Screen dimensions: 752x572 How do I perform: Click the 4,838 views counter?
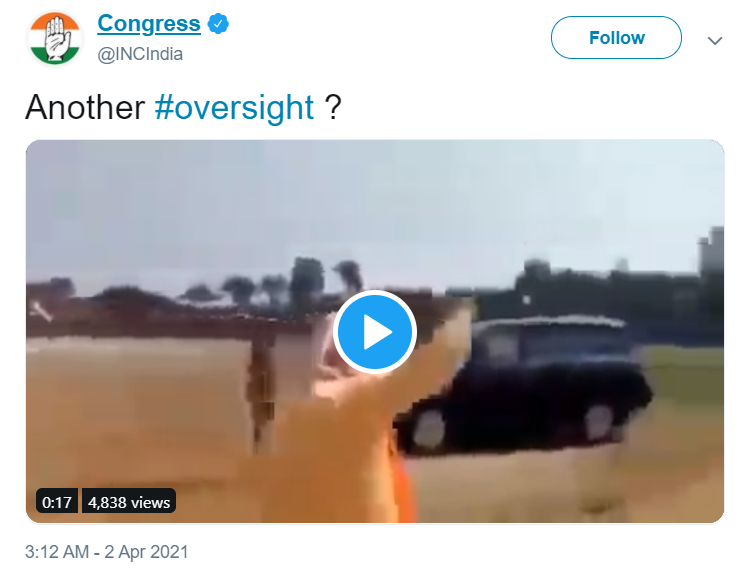pos(129,502)
